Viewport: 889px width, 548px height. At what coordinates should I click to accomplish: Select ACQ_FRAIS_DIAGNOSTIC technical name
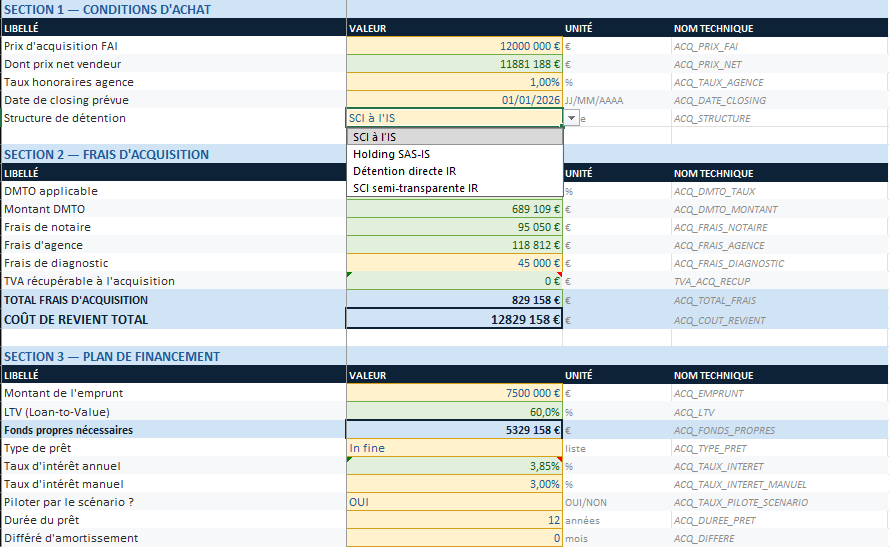729,264
